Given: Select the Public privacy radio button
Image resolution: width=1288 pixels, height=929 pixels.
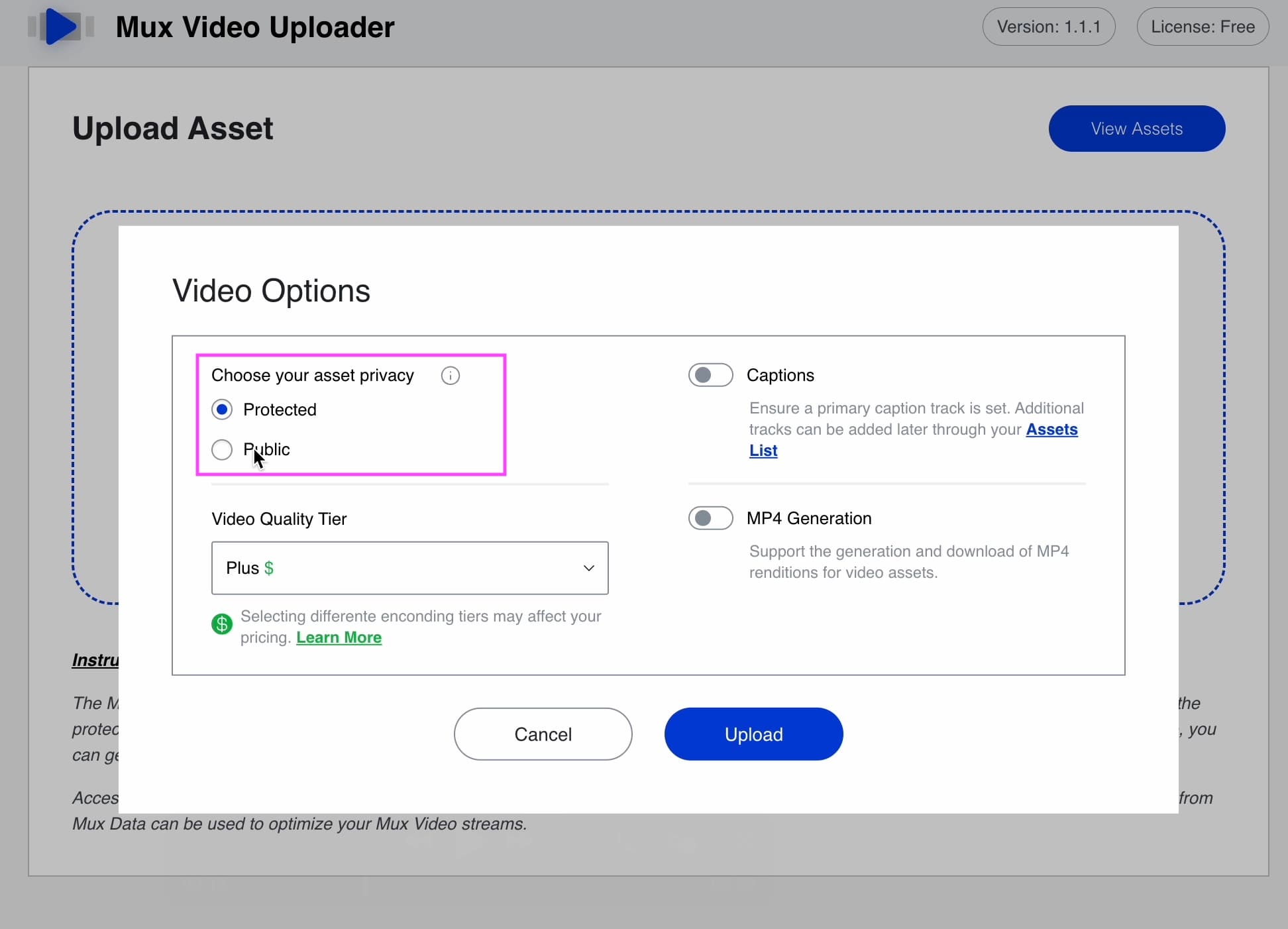Looking at the screenshot, I should tap(222, 449).
